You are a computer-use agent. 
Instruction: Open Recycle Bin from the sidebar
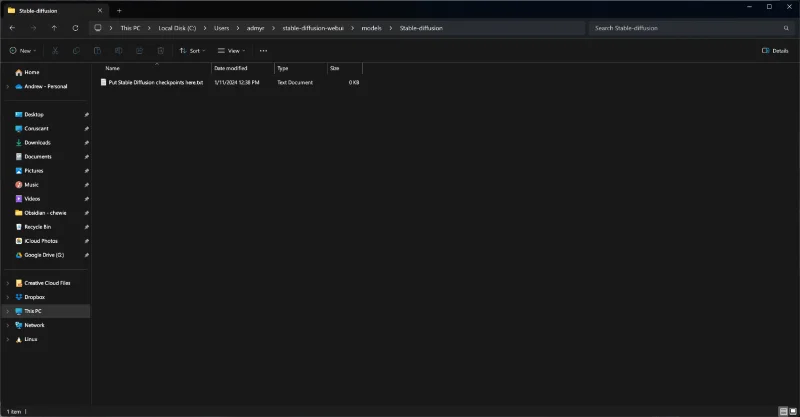(x=37, y=227)
